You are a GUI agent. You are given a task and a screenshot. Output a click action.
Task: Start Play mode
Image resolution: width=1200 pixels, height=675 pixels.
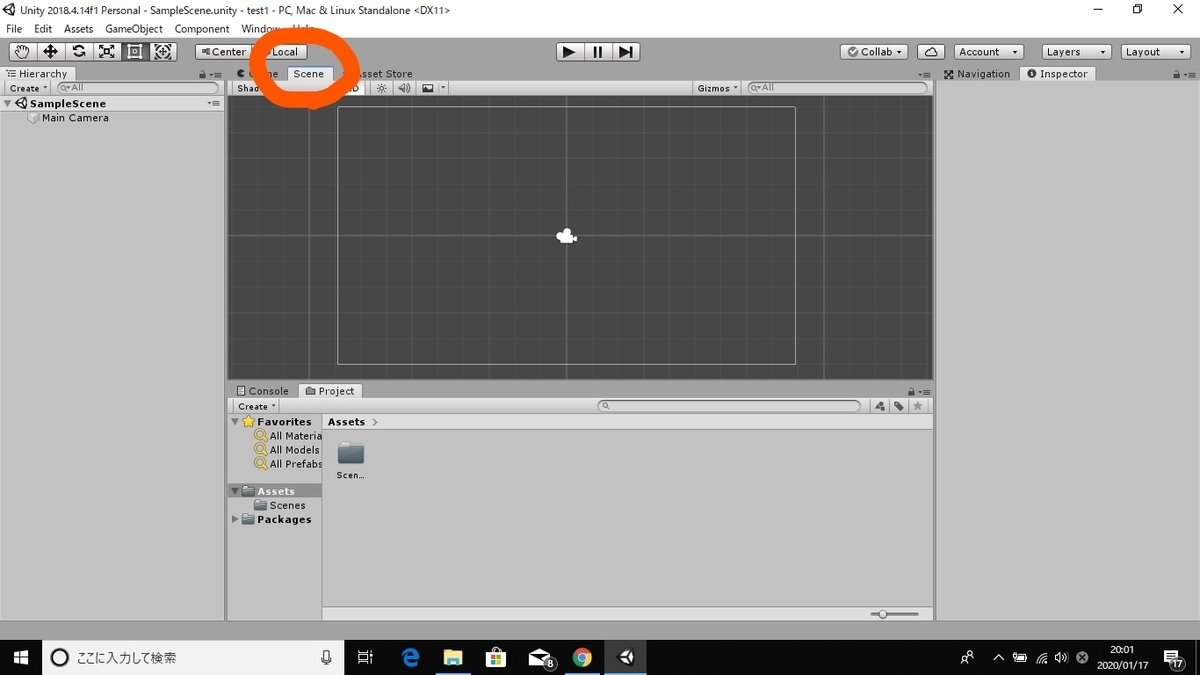coord(569,52)
